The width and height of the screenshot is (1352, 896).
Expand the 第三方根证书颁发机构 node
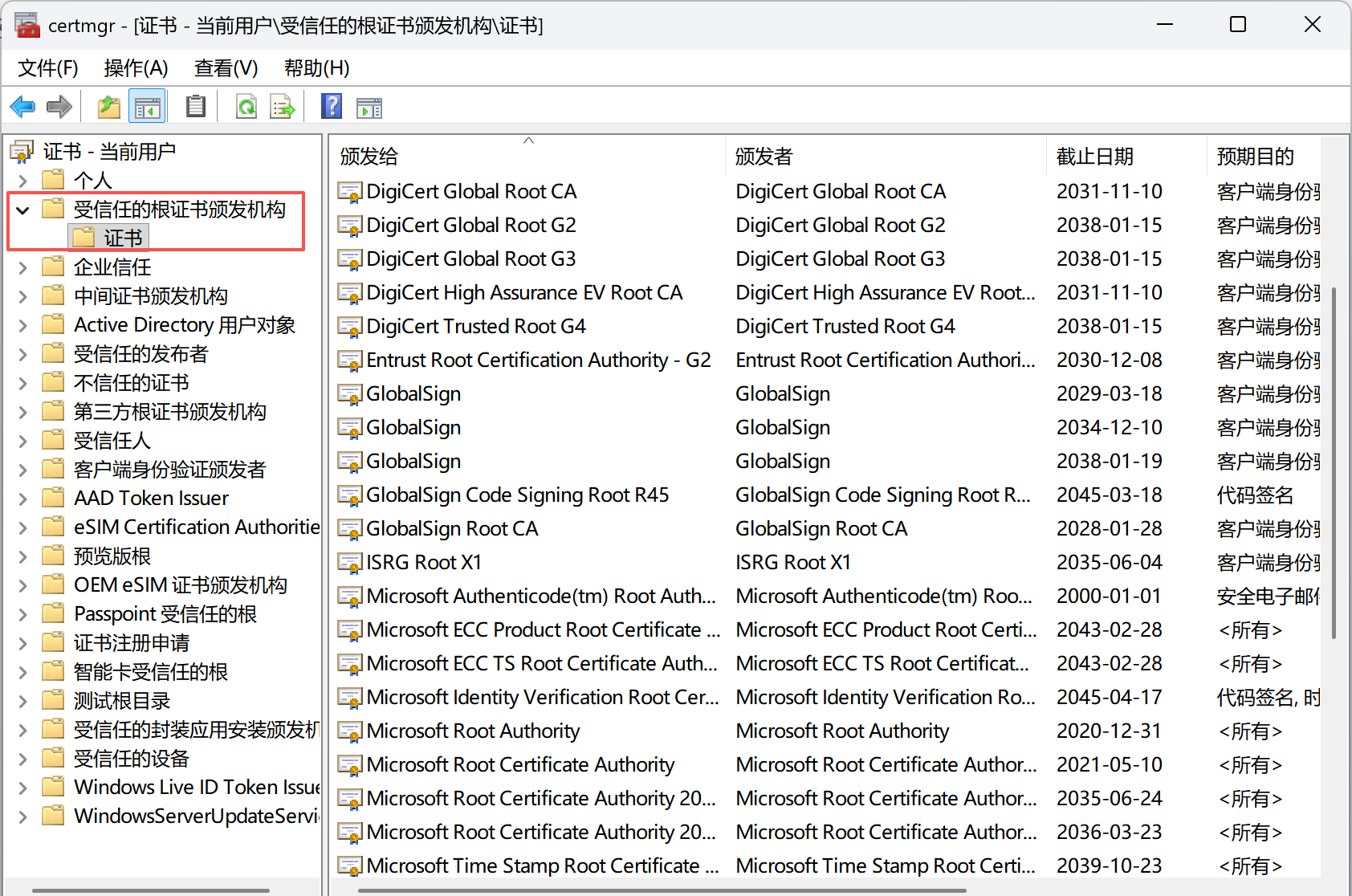point(22,412)
